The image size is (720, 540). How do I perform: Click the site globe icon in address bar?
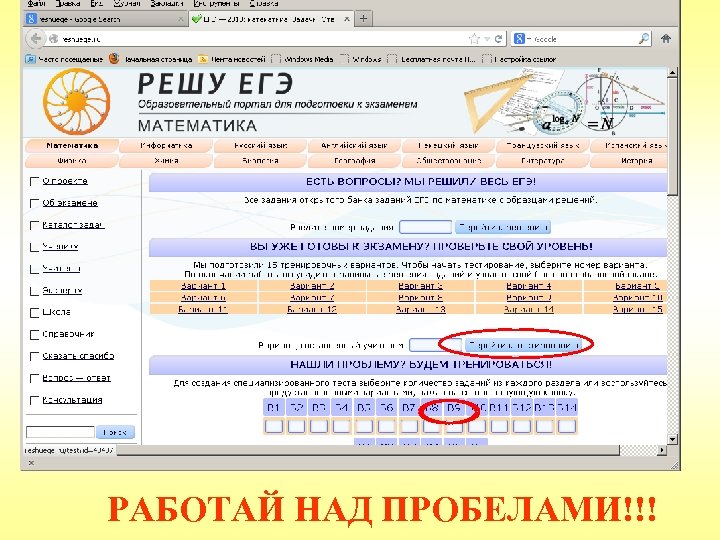coord(54,39)
